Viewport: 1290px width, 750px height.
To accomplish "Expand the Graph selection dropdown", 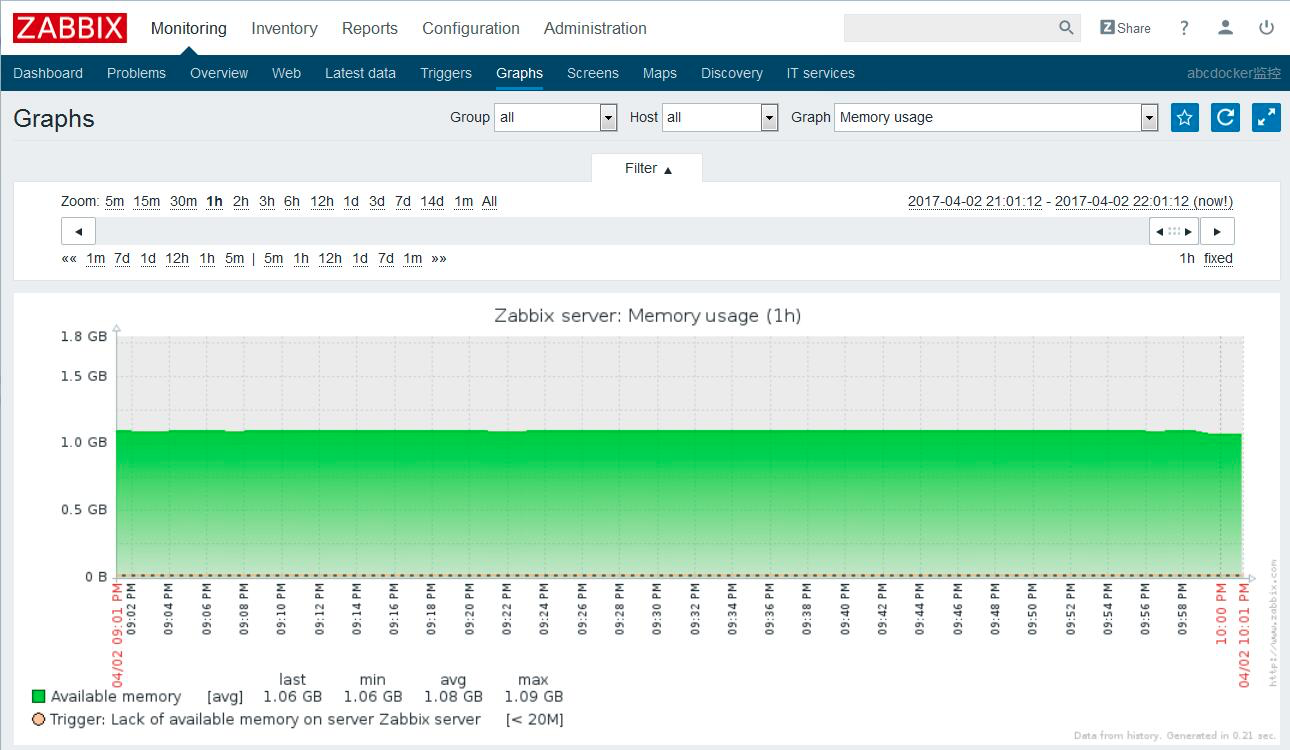I will (996, 118).
